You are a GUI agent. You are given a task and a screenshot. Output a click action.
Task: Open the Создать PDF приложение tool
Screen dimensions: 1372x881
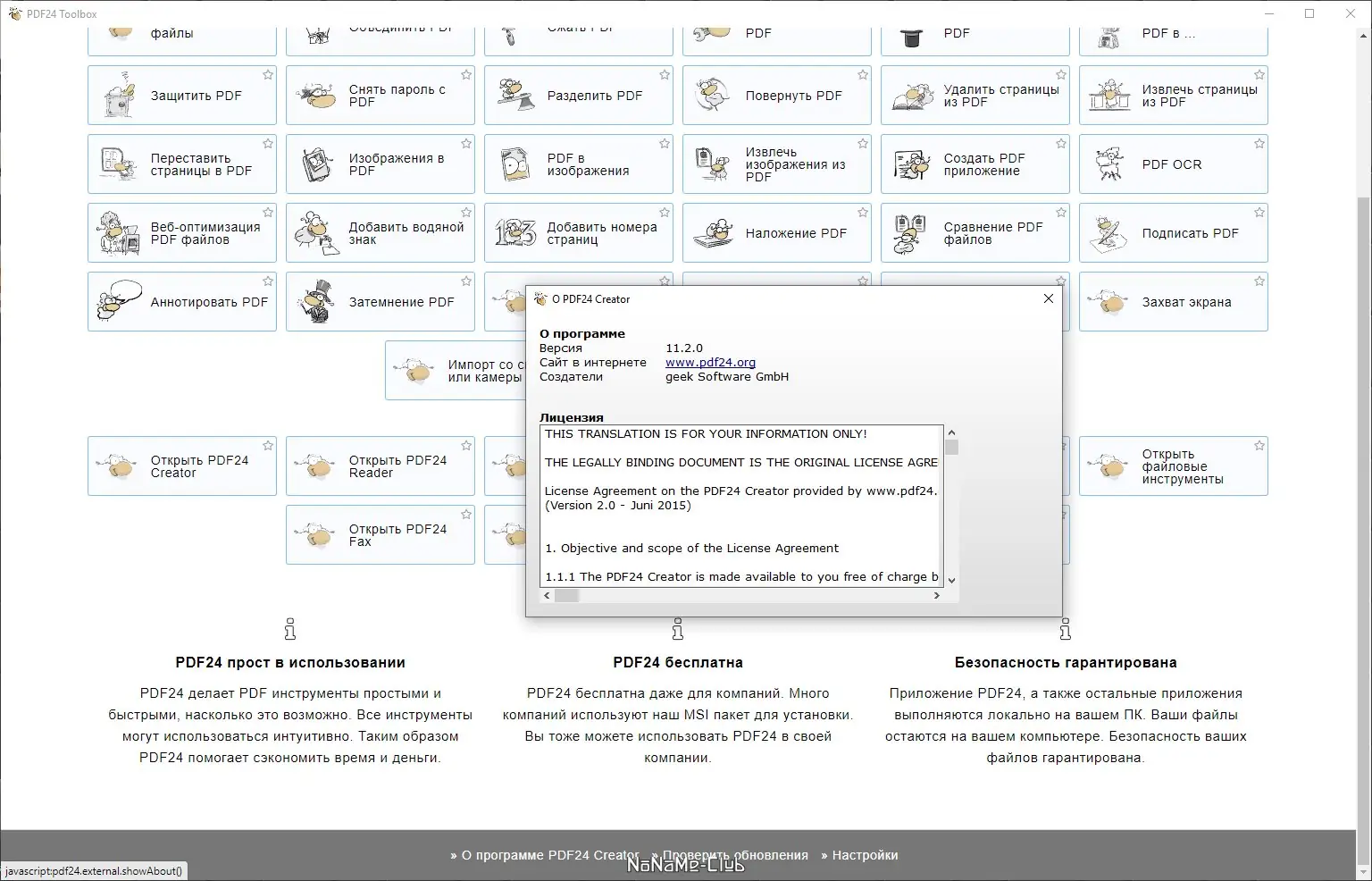[975, 164]
